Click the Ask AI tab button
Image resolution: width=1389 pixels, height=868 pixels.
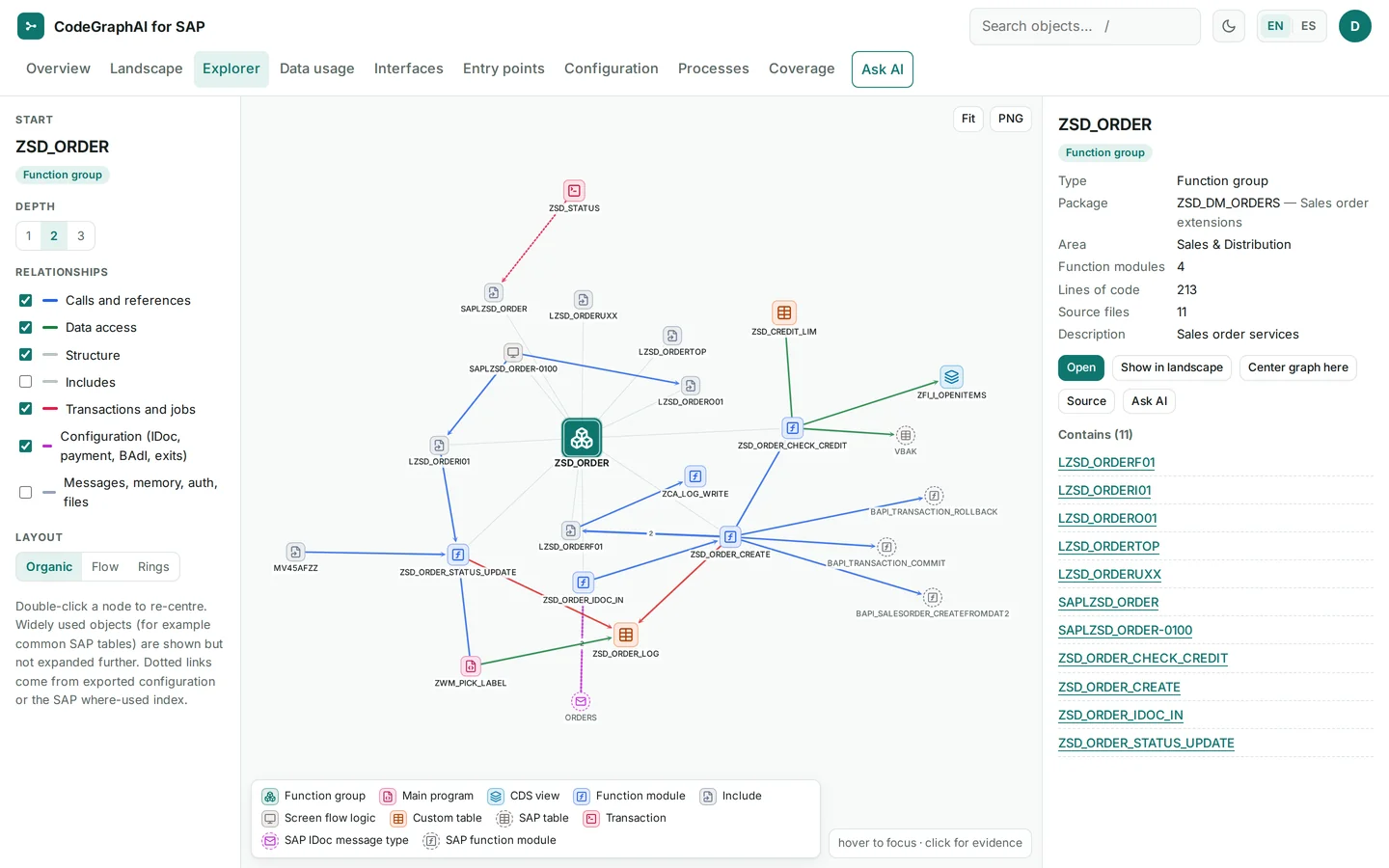tap(883, 69)
